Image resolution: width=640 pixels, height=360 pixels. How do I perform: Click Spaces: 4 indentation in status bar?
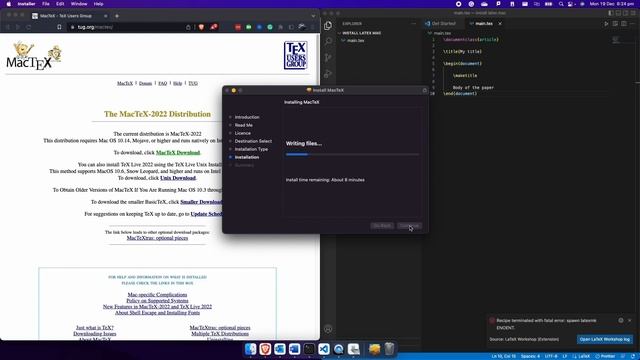pos(530,356)
